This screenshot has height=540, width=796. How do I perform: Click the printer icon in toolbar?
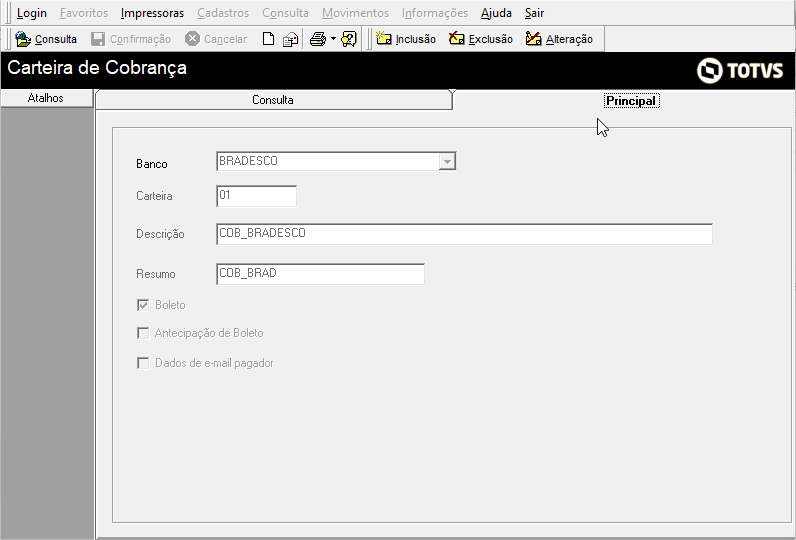[x=318, y=39]
